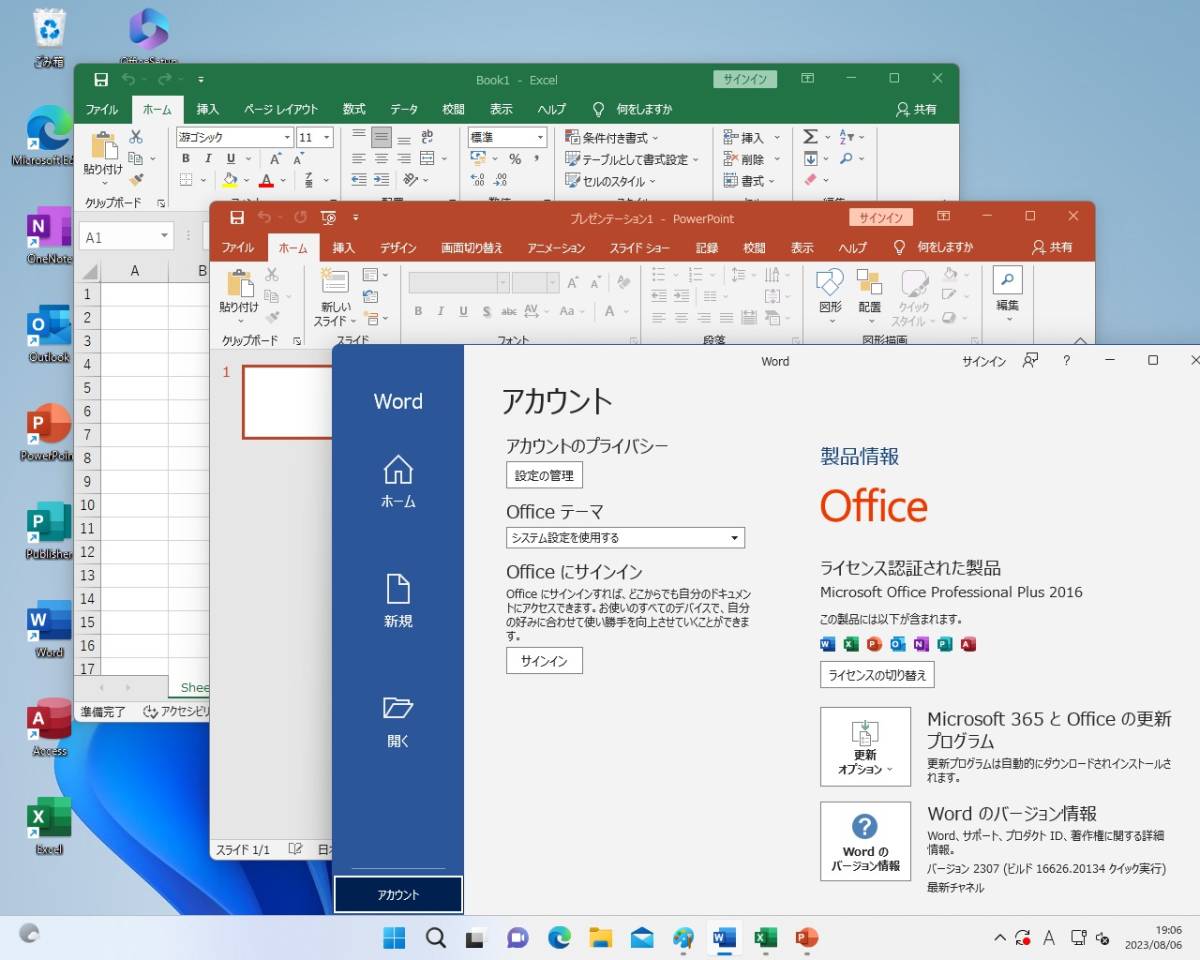Expand system tray hidden icons chevron
This screenshot has height=960, width=1200.
tap(1000, 937)
